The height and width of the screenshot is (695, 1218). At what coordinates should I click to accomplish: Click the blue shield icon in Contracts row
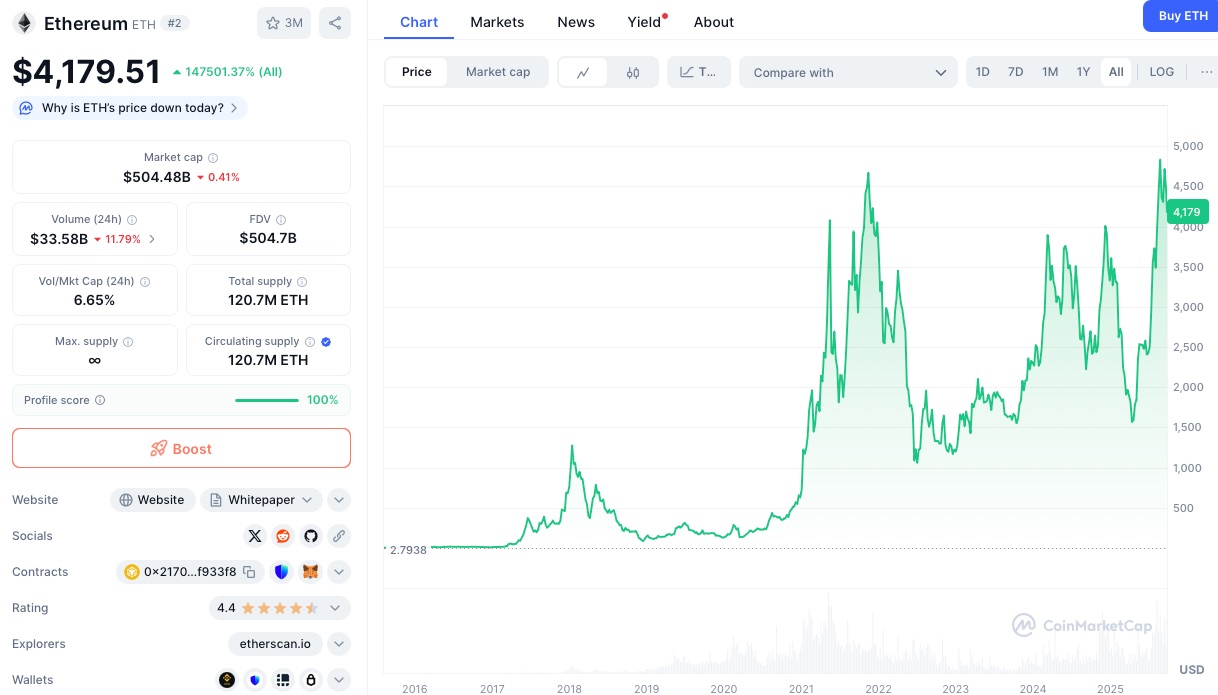pyautogui.click(x=281, y=572)
